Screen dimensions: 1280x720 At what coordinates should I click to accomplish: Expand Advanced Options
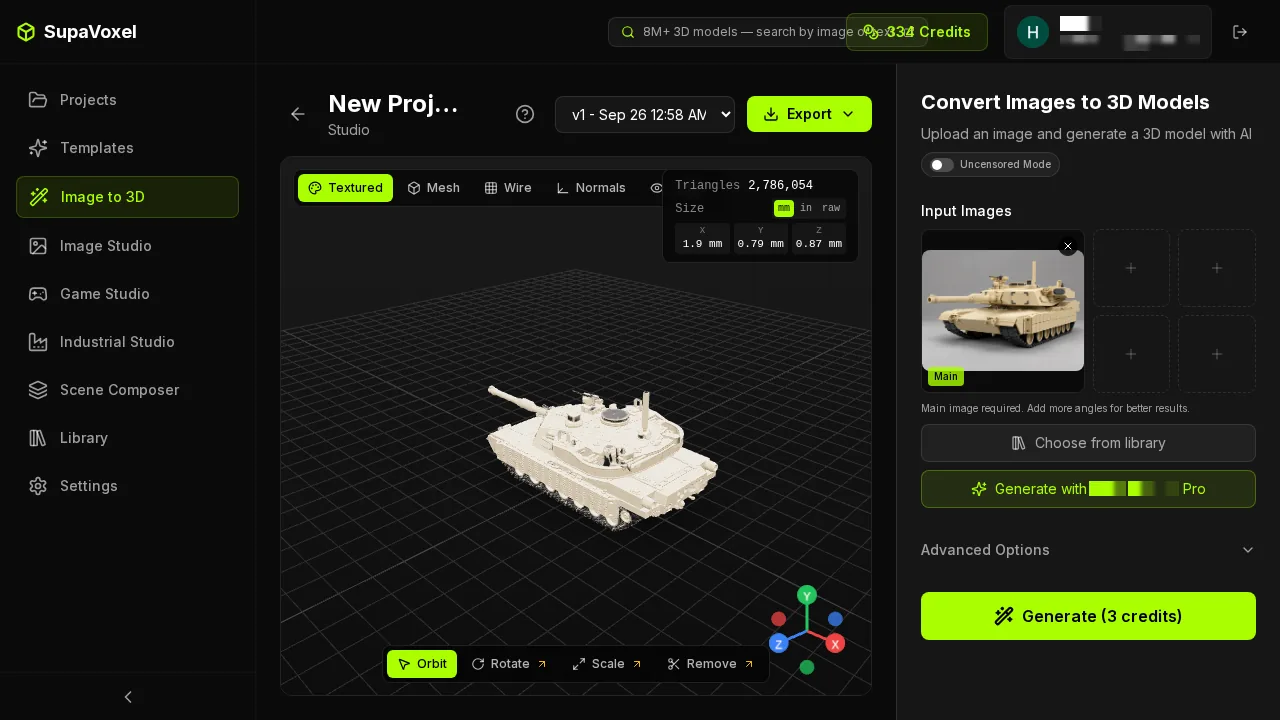tap(1088, 550)
